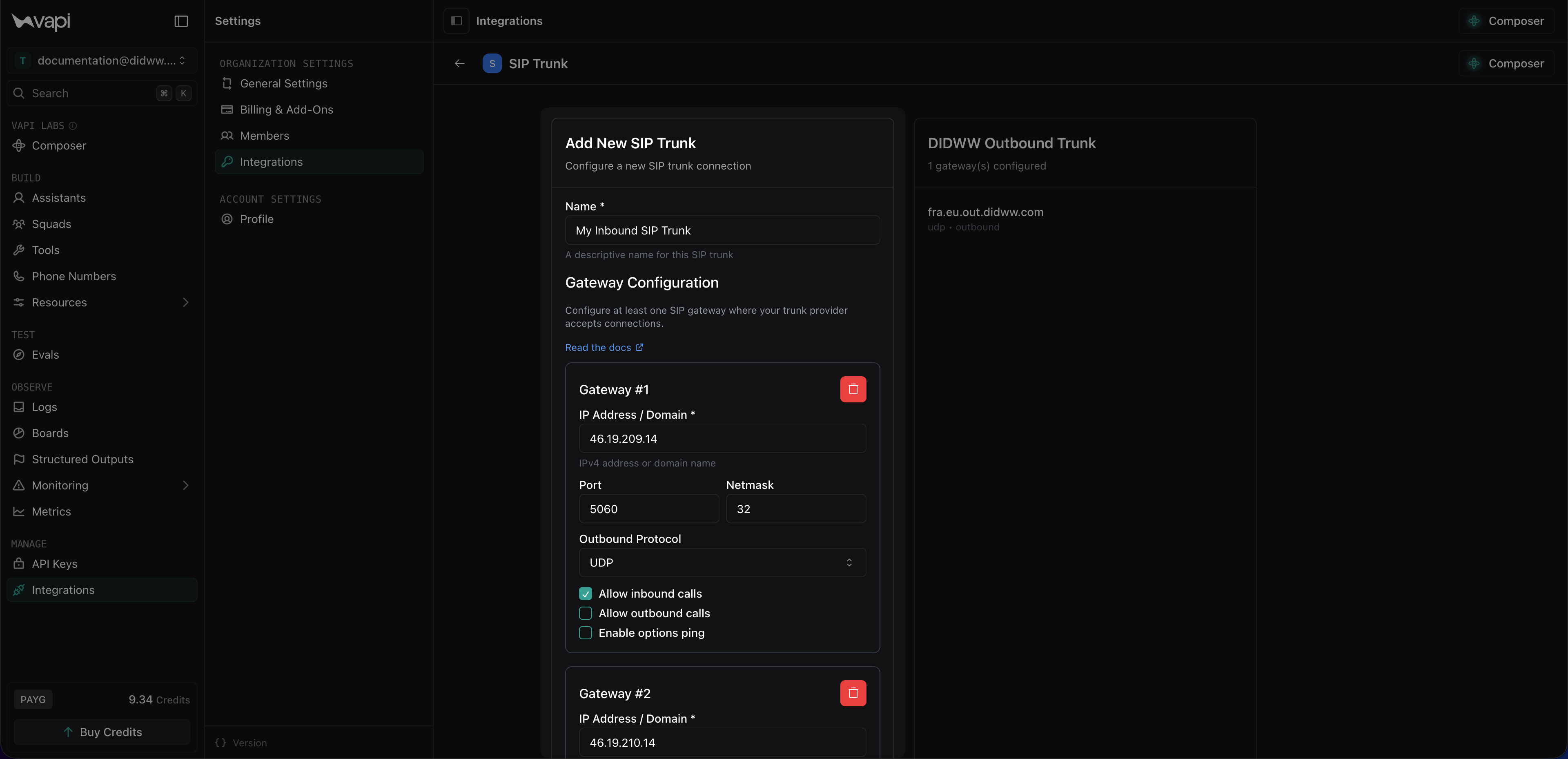The height and width of the screenshot is (759, 1568).
Task: Click the Vapi logo
Action: coord(41,21)
